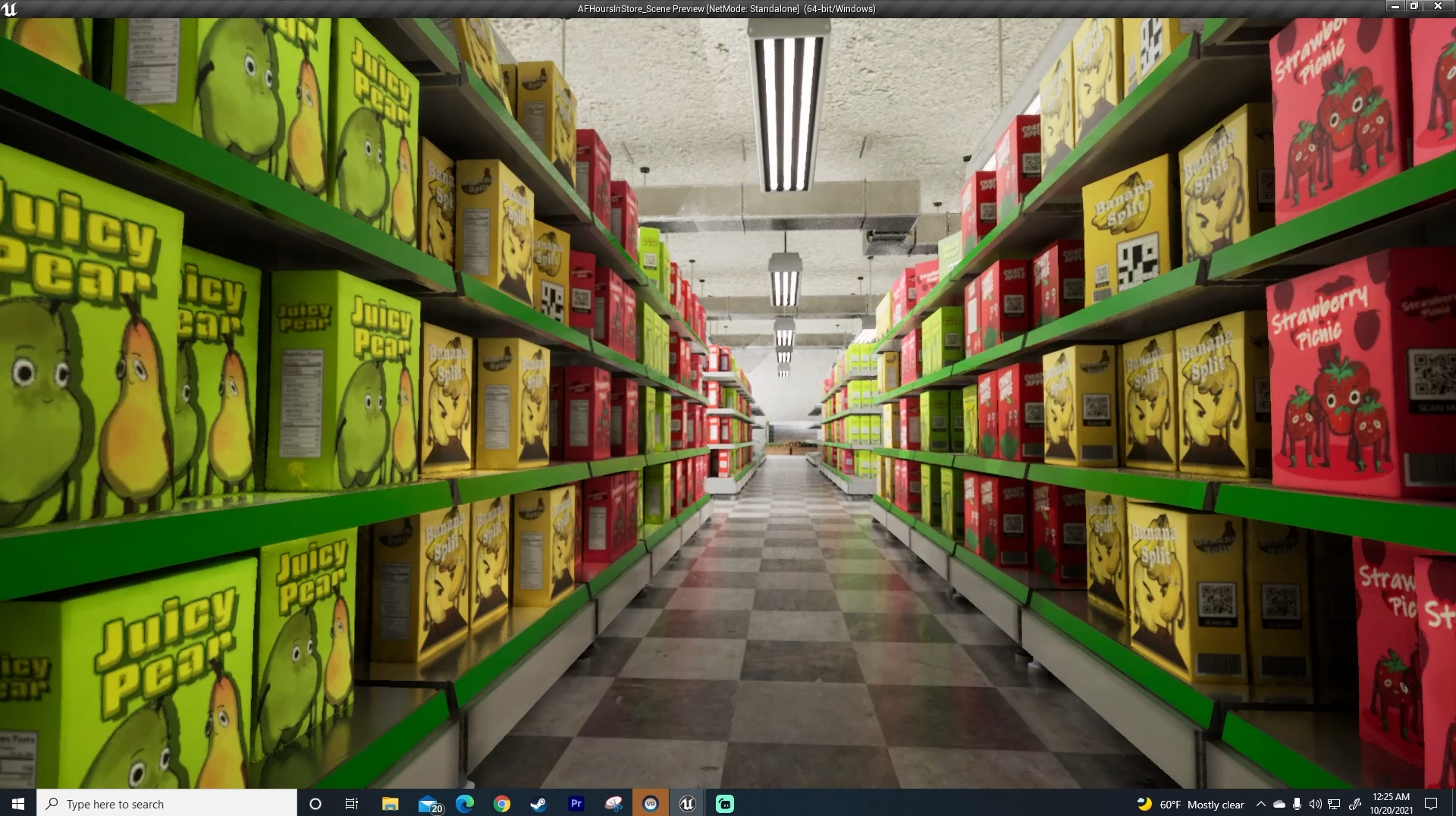Switch to Unreal Engine on the taskbar
This screenshot has height=816, width=1456.
(x=688, y=804)
